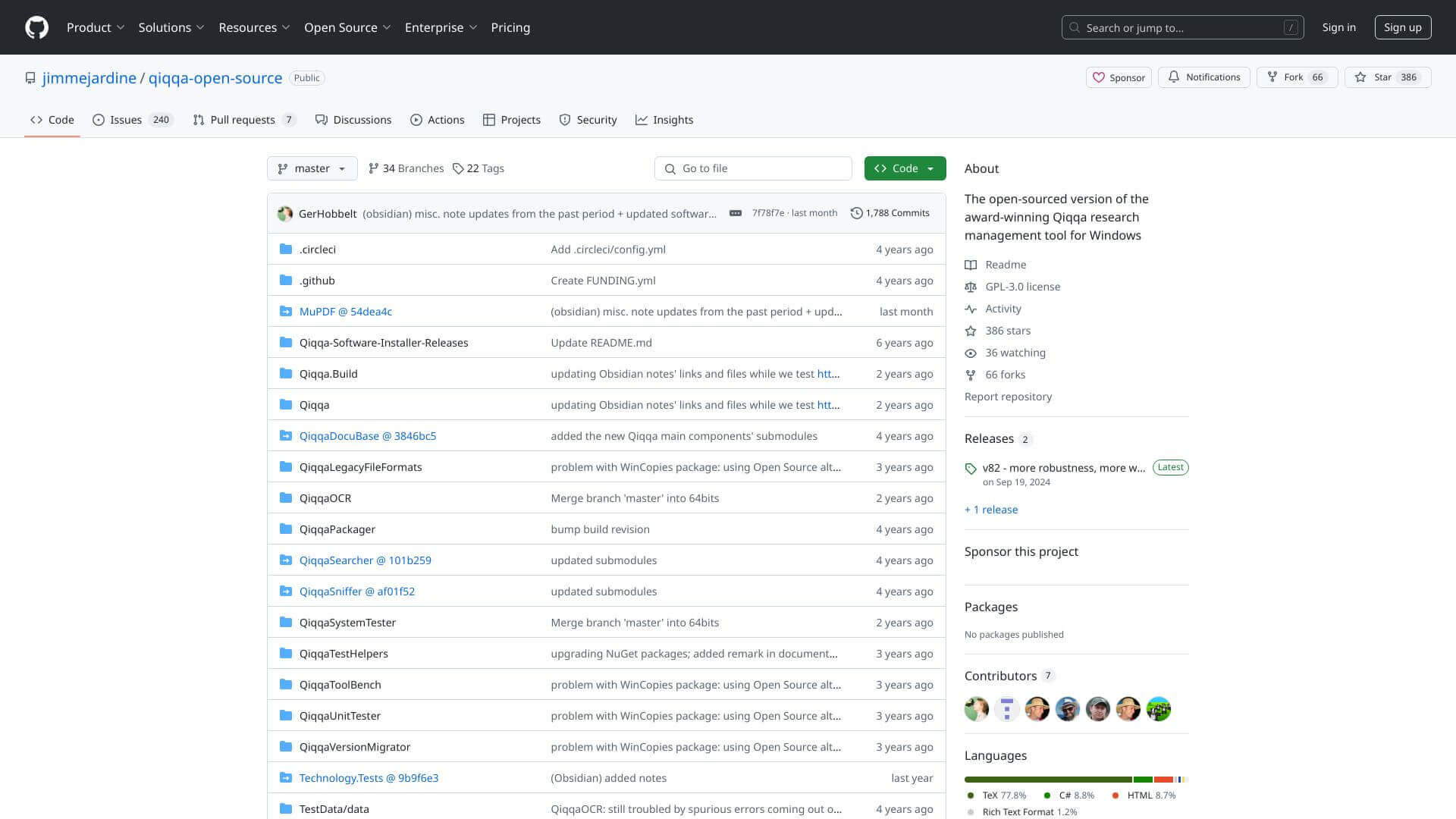Click the commit history clock icon
Screen dimensions: 1456x819
click(856, 213)
